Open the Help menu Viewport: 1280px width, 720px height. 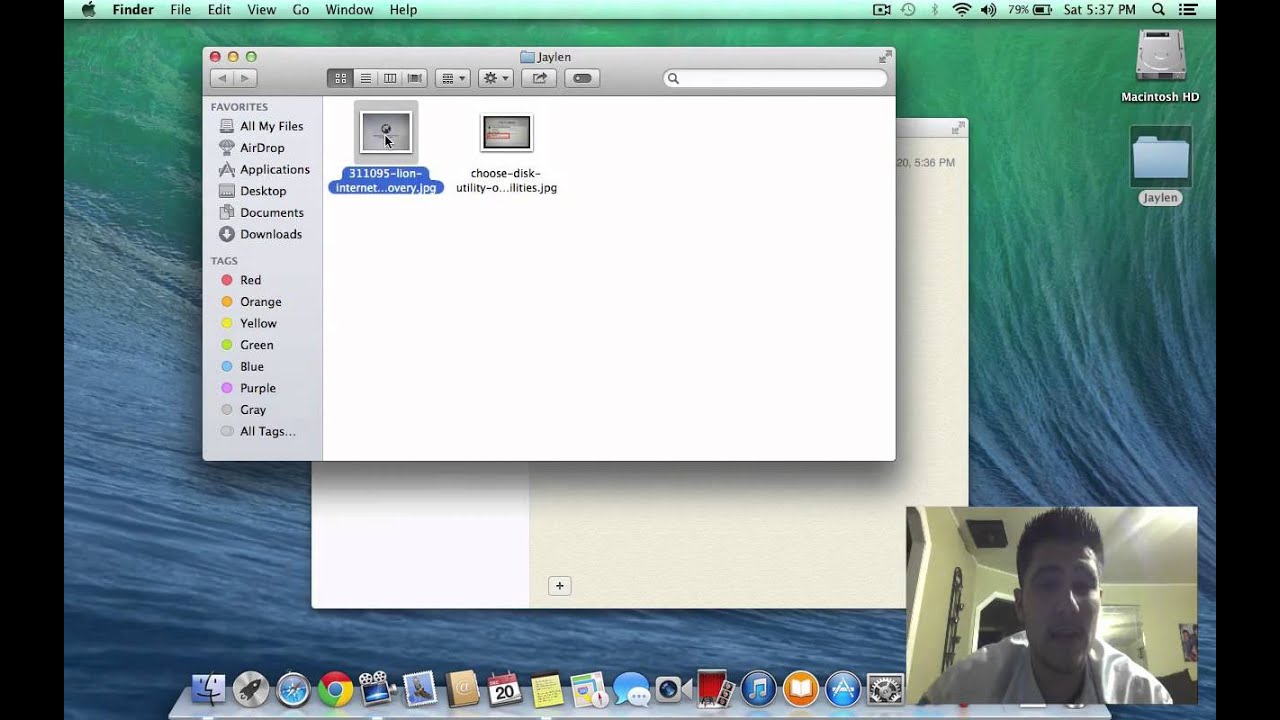[403, 9]
